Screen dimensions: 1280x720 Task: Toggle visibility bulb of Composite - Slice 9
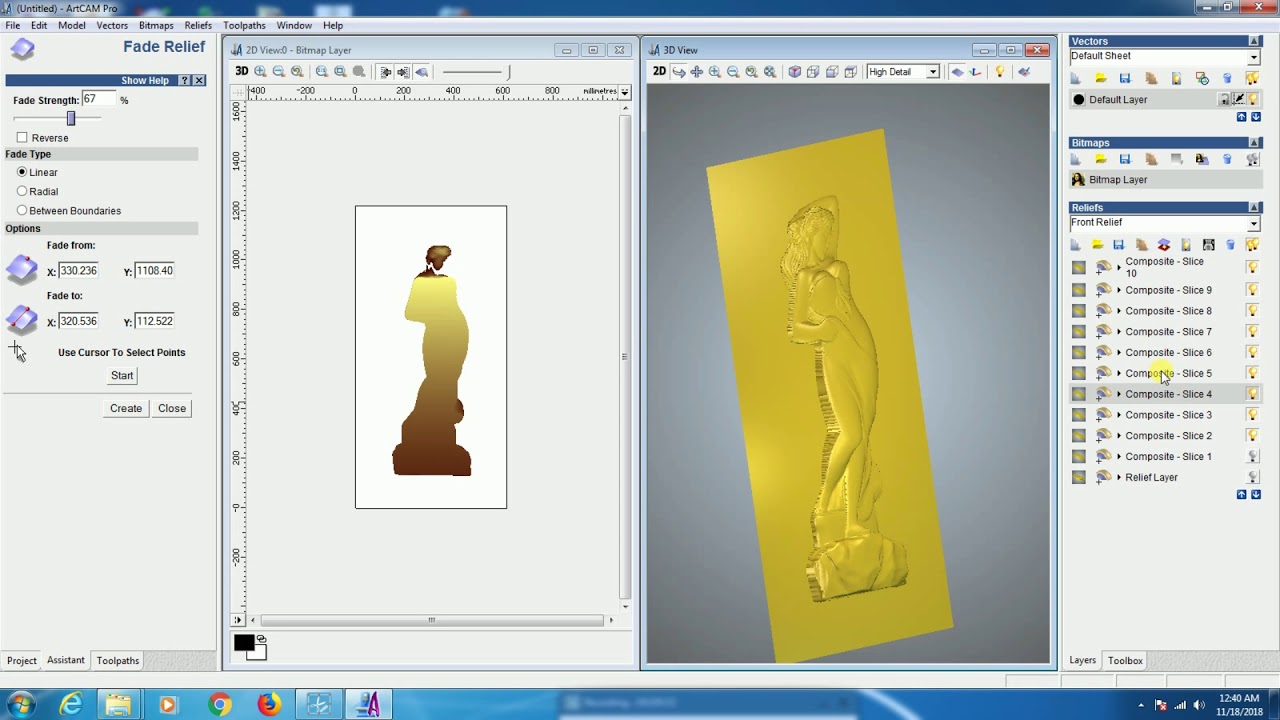(1251, 290)
